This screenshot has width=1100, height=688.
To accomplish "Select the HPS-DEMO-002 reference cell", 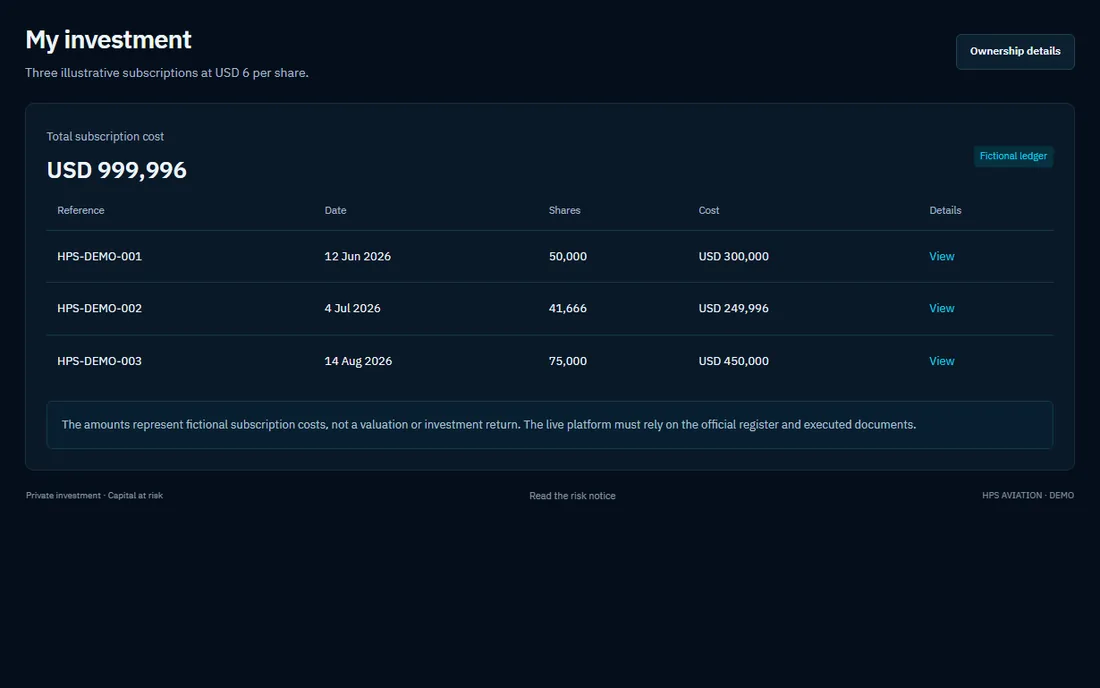I will pyautogui.click(x=100, y=309).
